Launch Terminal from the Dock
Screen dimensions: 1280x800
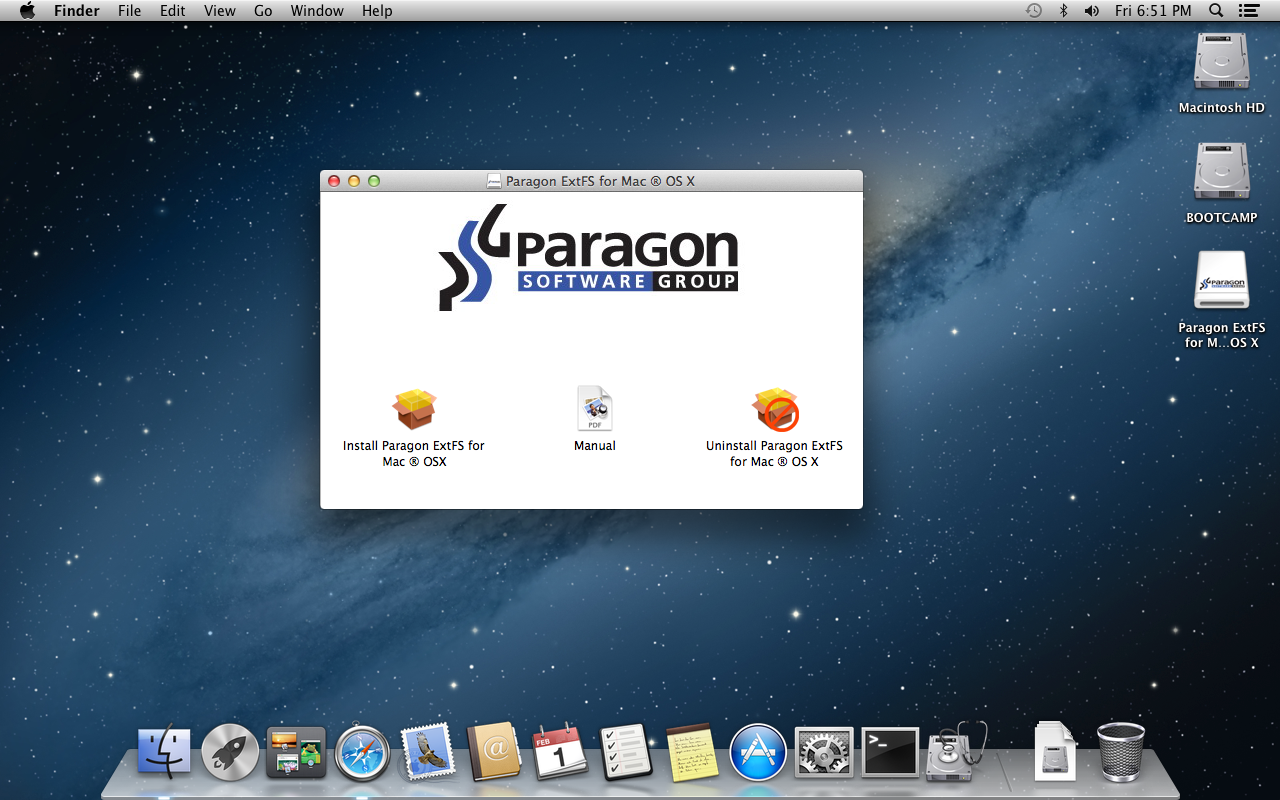(x=890, y=752)
